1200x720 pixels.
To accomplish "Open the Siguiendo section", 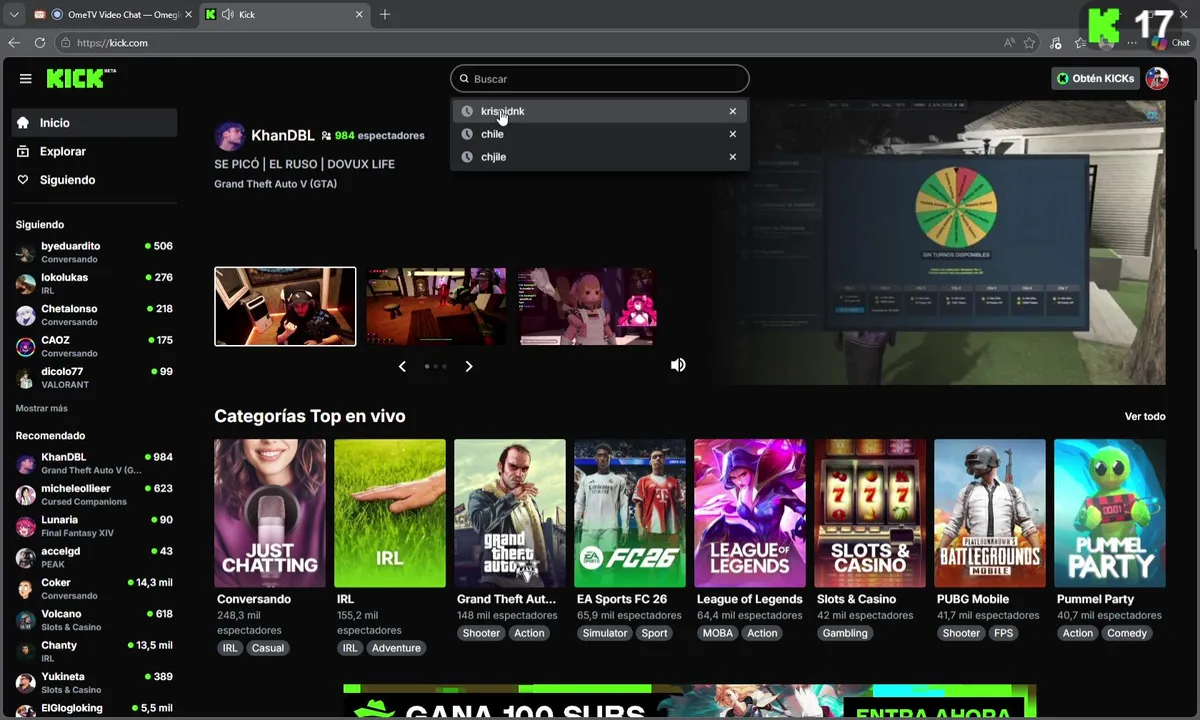I will pos(94,180).
